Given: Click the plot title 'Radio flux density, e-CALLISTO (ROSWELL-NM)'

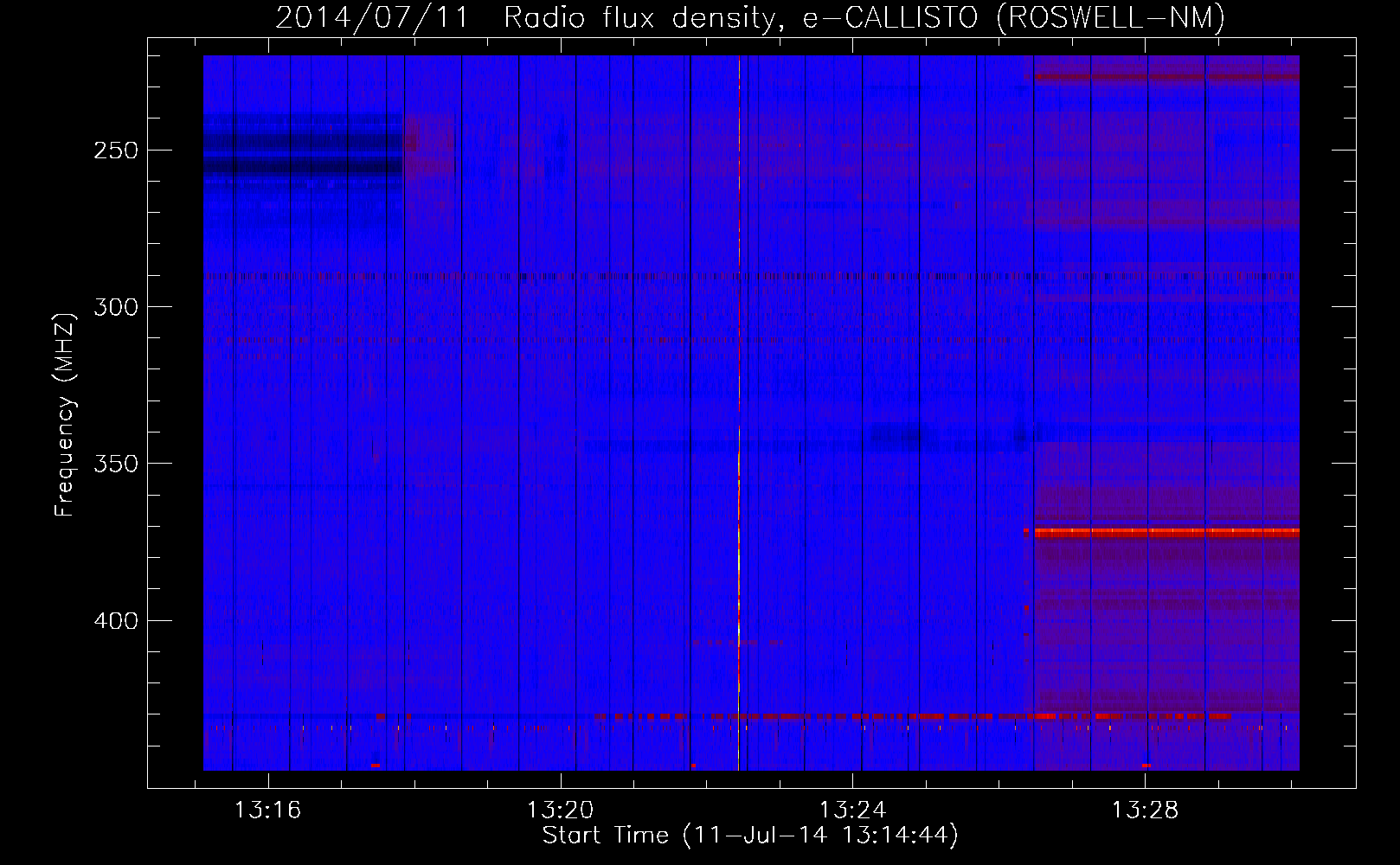Looking at the screenshot, I should (x=864, y=17).
